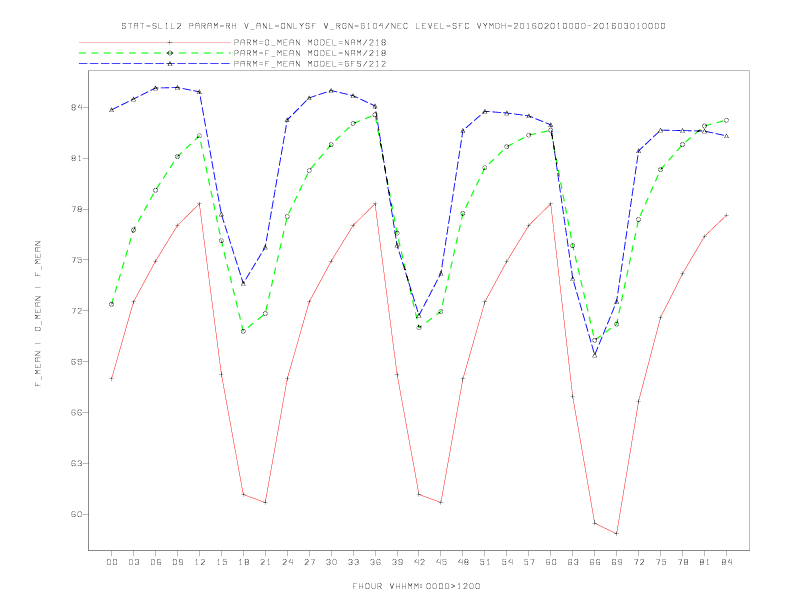The height and width of the screenshot is (612, 792).
Task: Click the chart title starting with STAT=SL1L2
Action: tap(393, 26)
